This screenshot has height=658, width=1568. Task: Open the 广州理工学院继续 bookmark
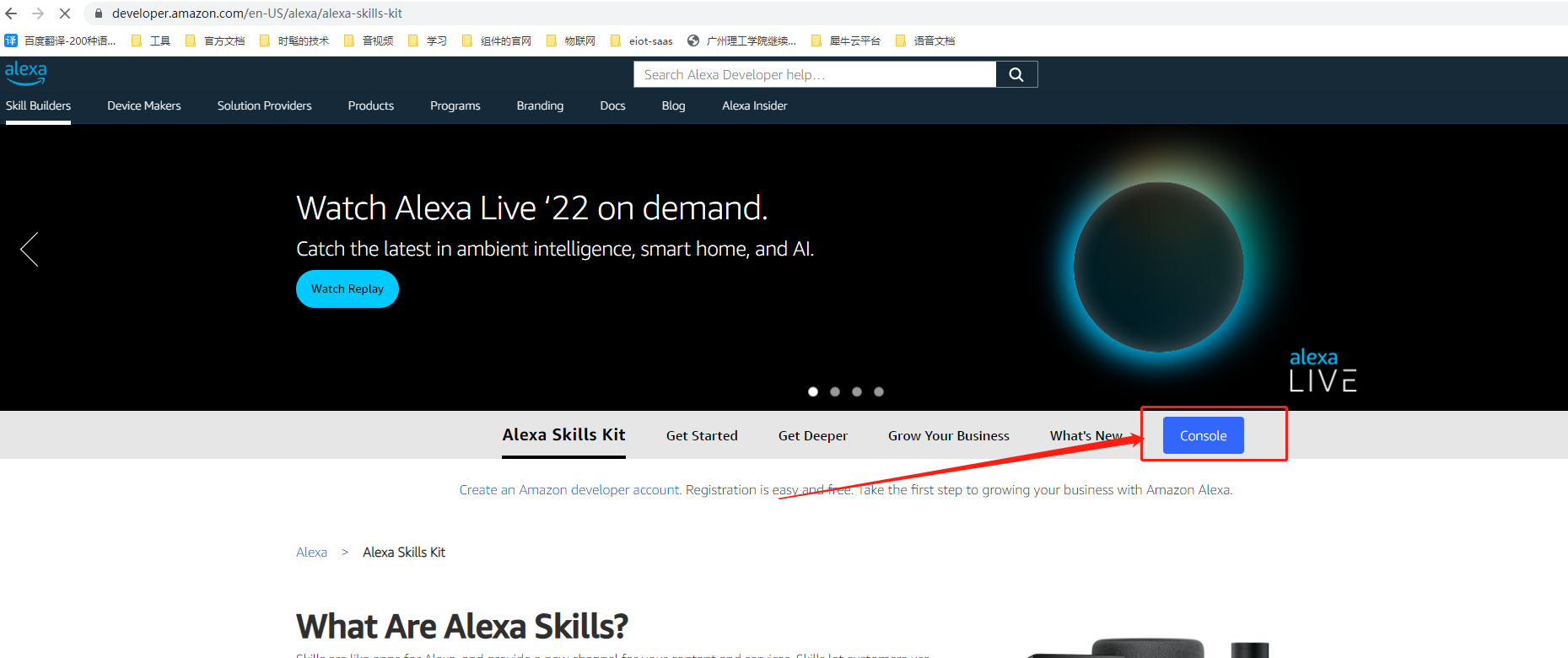[742, 40]
